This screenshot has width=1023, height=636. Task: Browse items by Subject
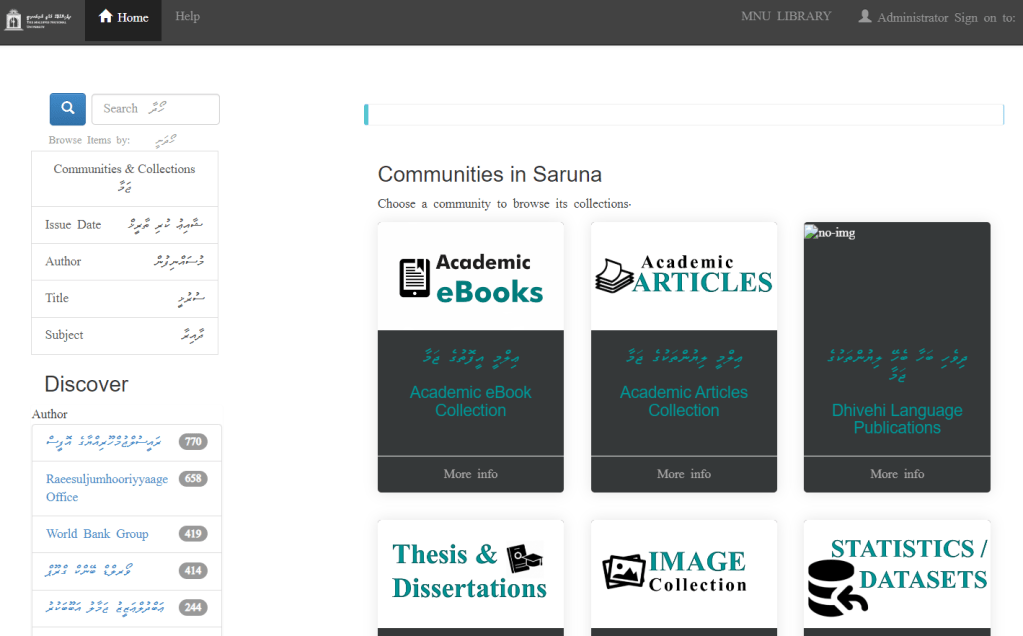[x=64, y=335]
